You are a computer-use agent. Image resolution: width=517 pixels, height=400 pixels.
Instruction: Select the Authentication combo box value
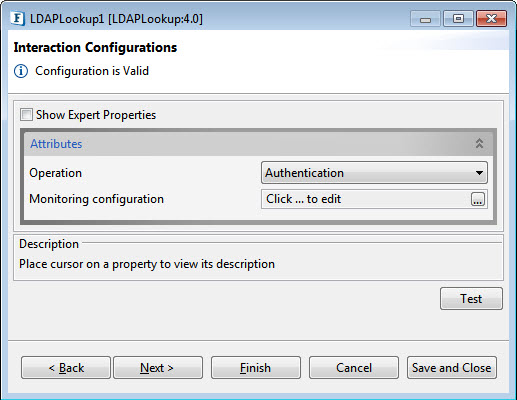coord(374,173)
